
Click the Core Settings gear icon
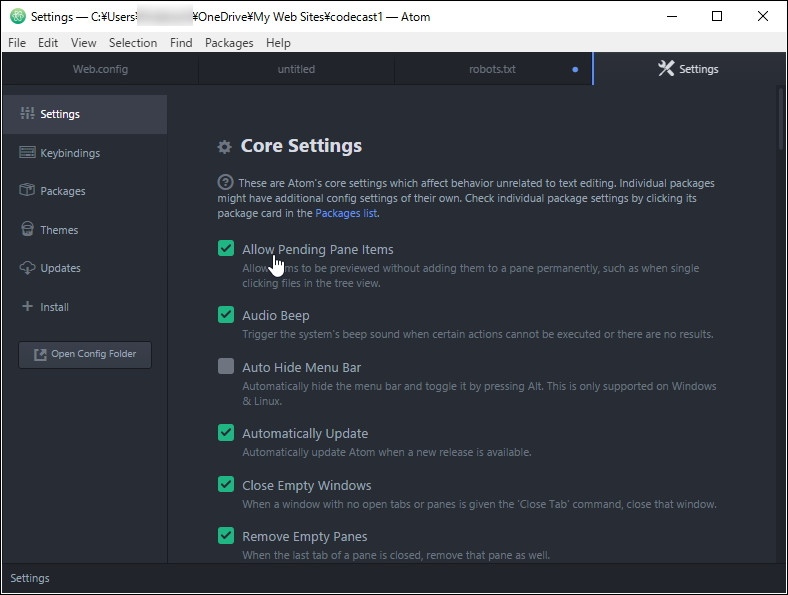[x=225, y=147]
